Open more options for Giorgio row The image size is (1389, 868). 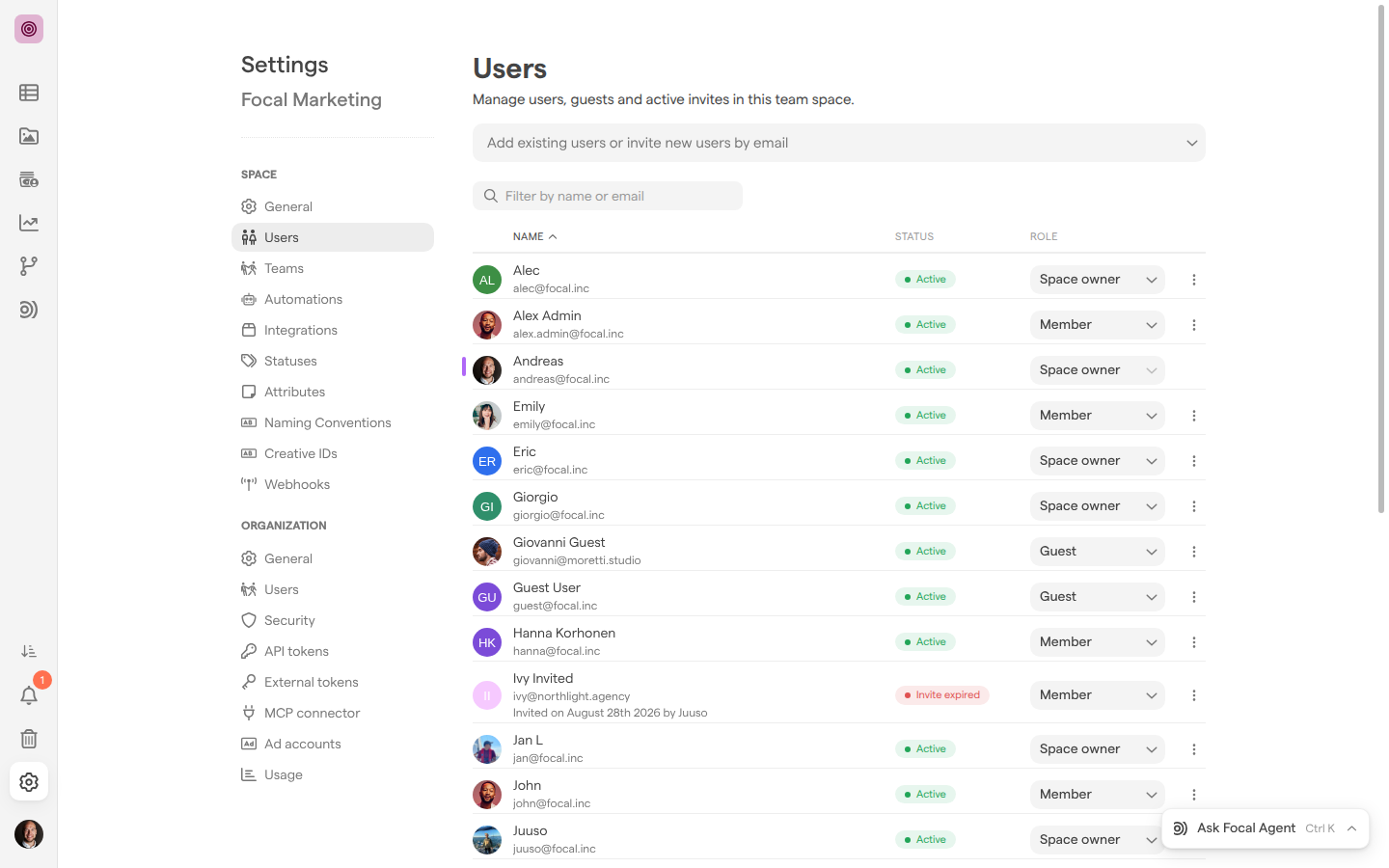[x=1194, y=506]
